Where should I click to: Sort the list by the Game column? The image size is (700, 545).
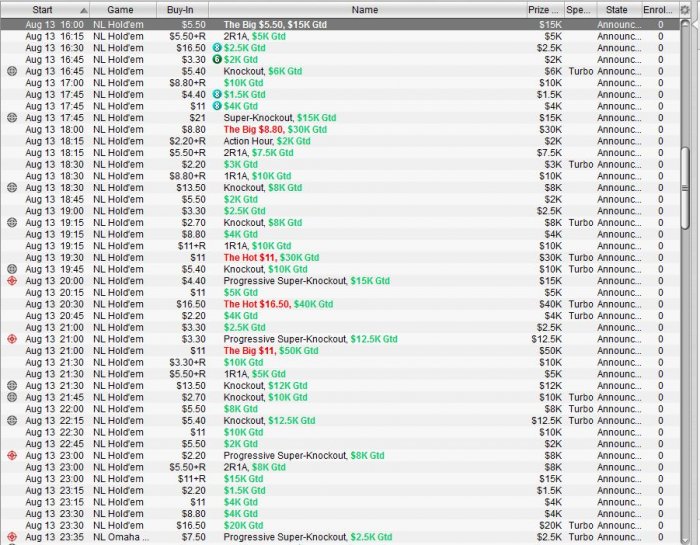click(x=121, y=10)
